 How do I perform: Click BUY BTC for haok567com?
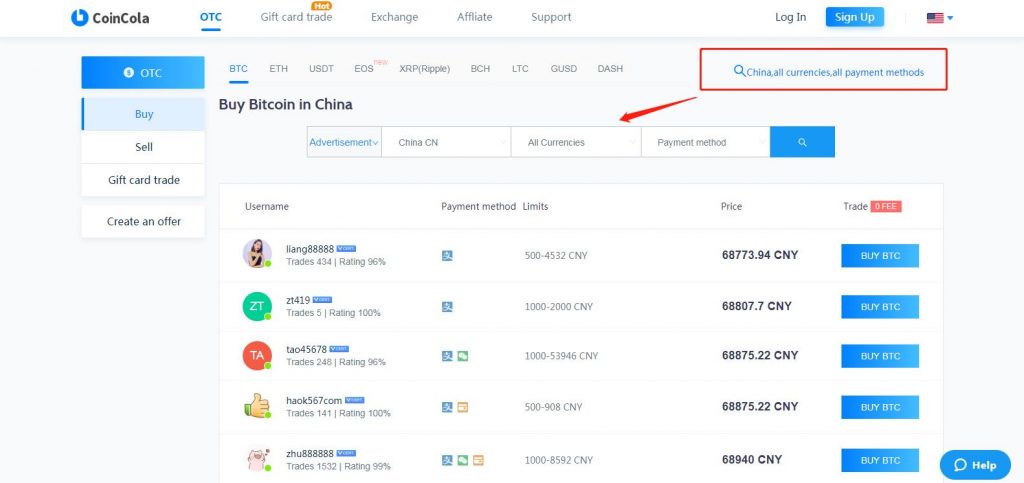pos(880,407)
